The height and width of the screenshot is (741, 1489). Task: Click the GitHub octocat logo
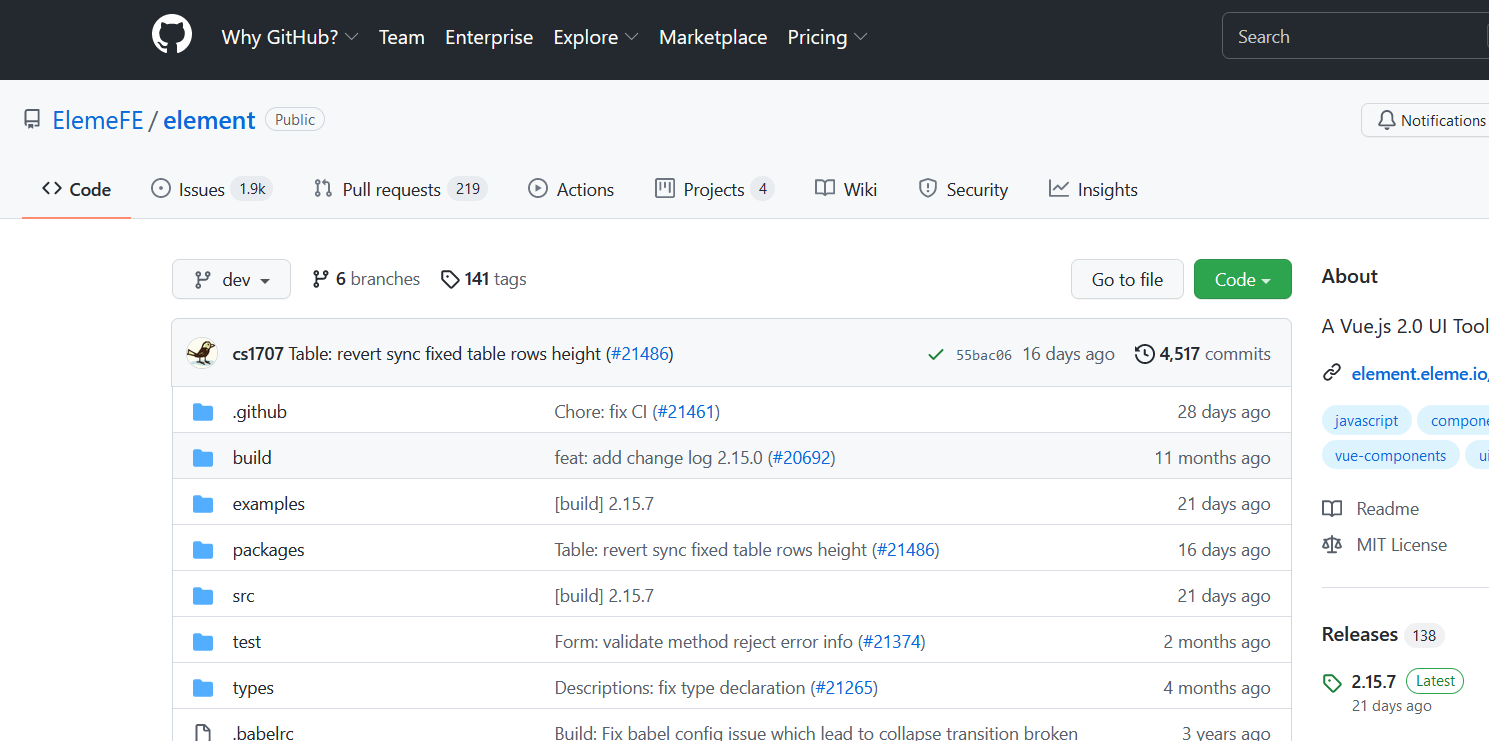click(x=171, y=36)
